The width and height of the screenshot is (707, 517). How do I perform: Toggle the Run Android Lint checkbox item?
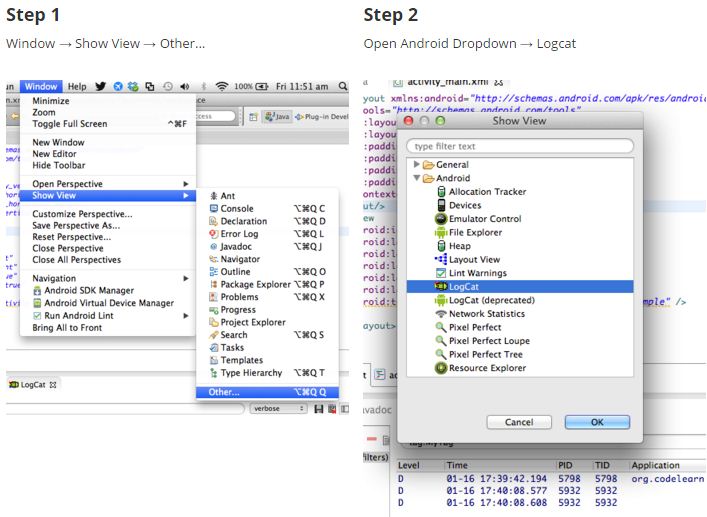[38, 316]
